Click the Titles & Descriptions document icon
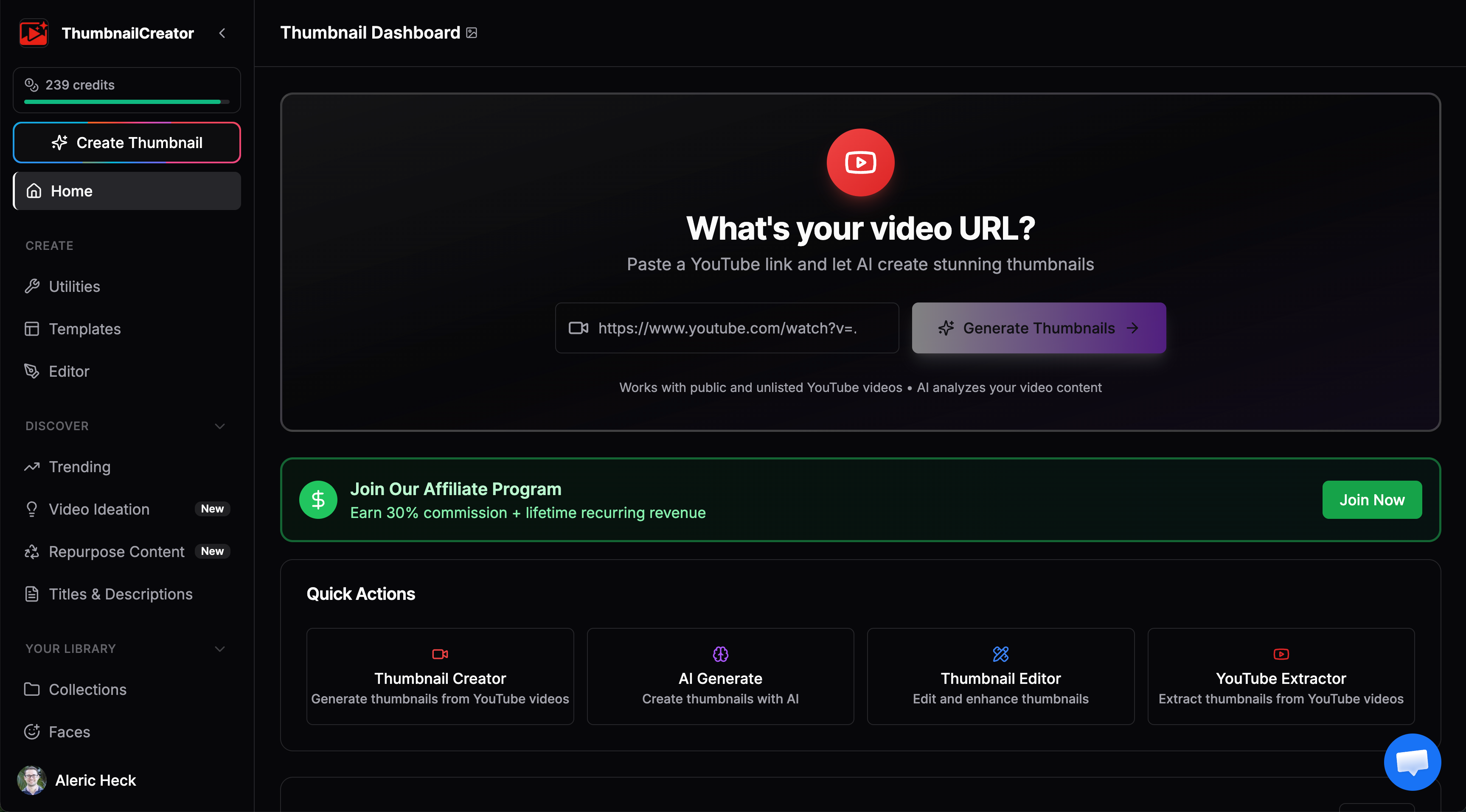1466x812 pixels. pyautogui.click(x=32, y=594)
